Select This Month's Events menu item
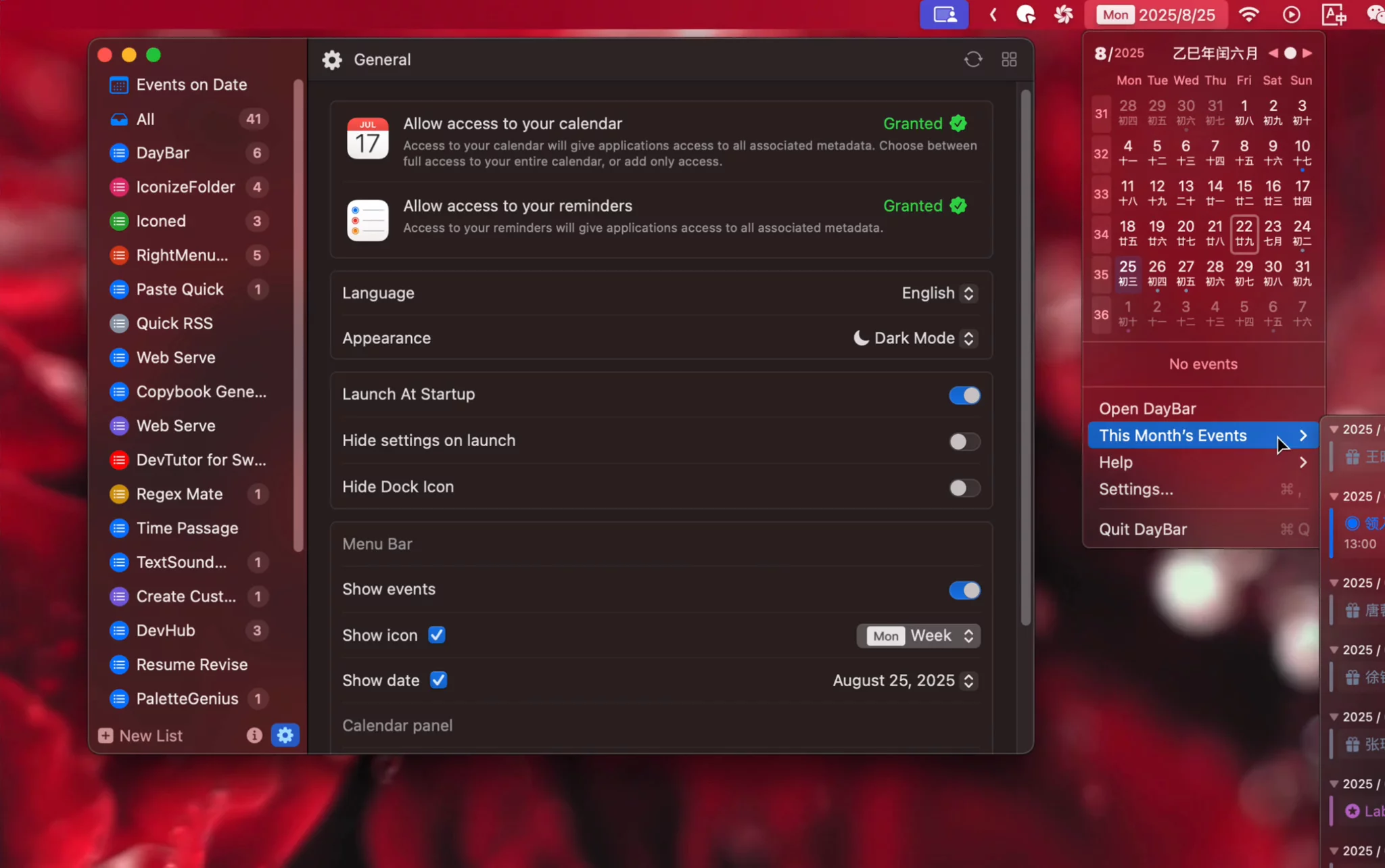Screen dimensions: 1385x868 [x=1203, y=435]
